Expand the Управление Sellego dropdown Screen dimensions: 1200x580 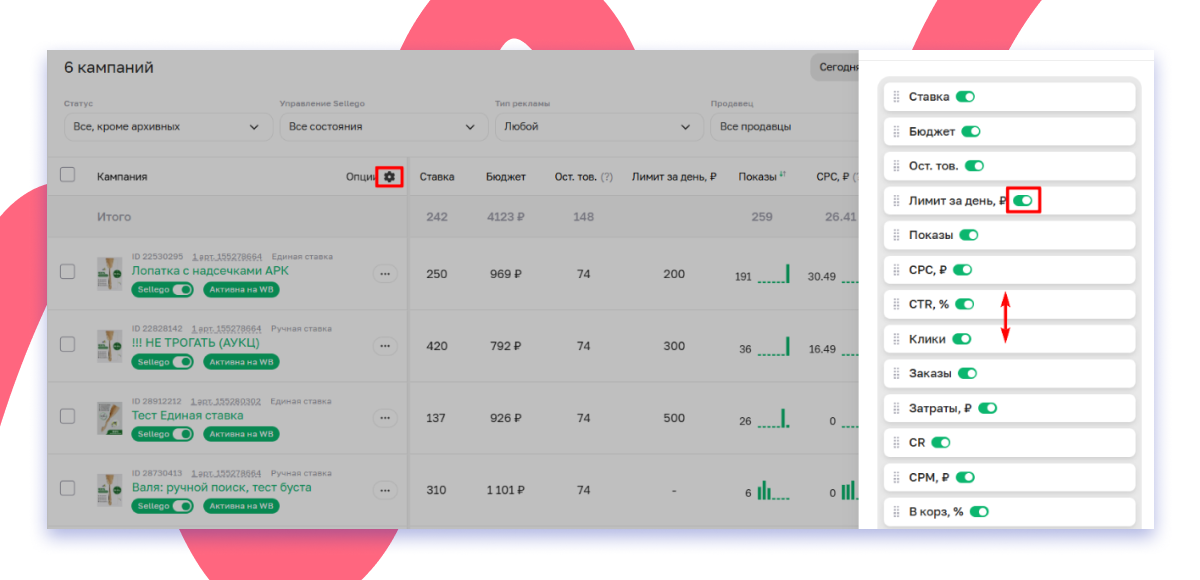(x=382, y=127)
